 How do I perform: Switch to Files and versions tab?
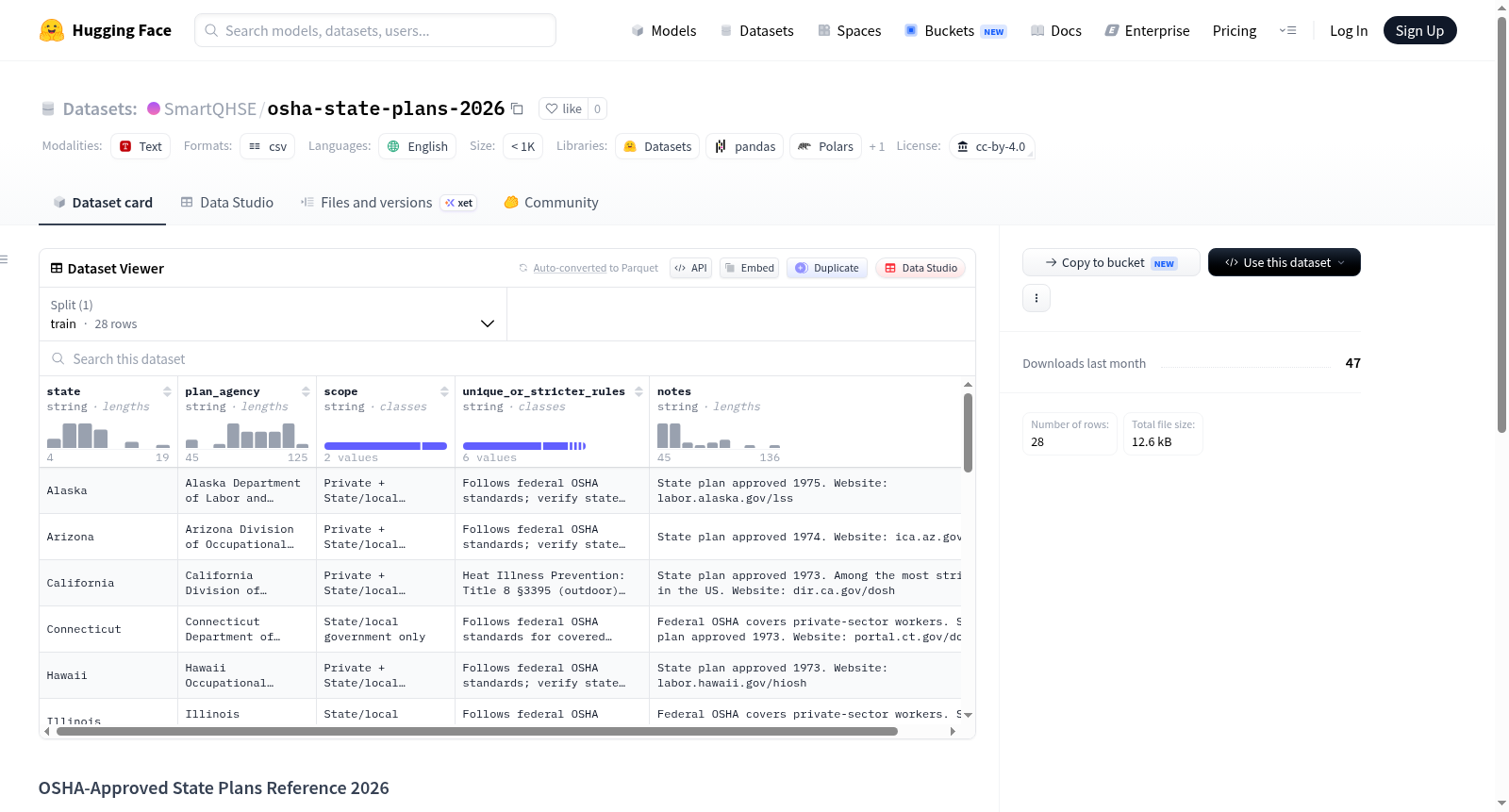tap(388, 203)
